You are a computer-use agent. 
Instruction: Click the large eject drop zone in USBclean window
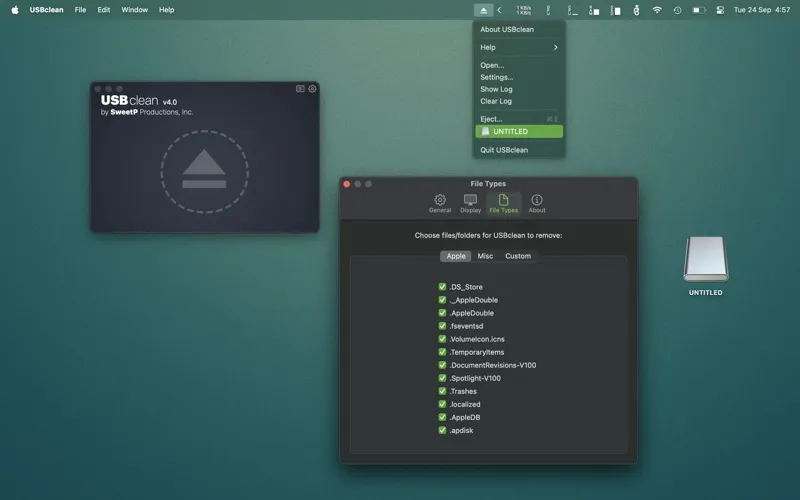(204, 171)
